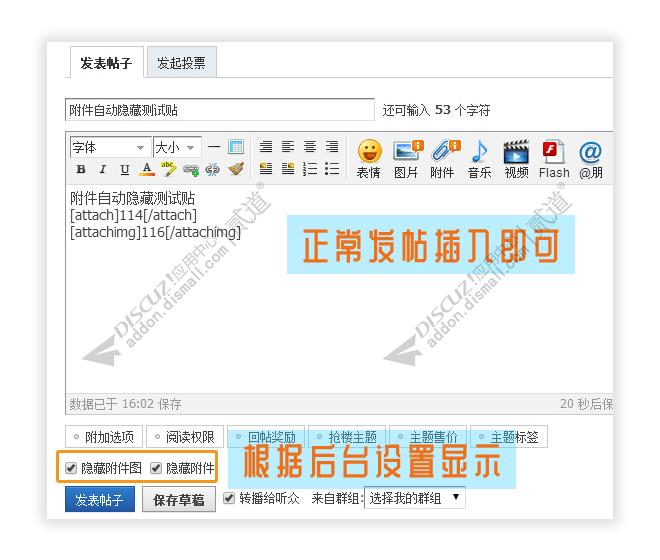Open the font color picker
Viewport: 660px width, 560px height.
point(146,169)
